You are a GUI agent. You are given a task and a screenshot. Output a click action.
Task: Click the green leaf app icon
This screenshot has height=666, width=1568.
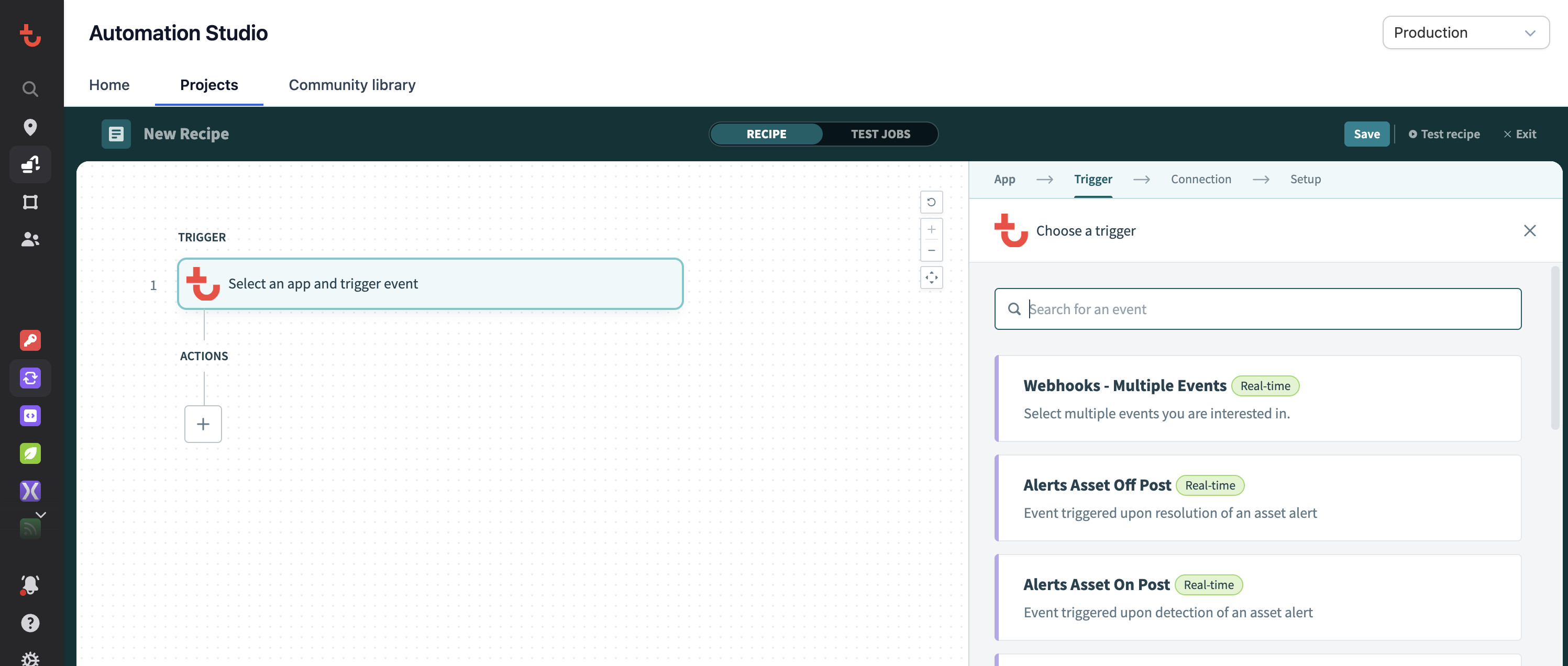30,453
